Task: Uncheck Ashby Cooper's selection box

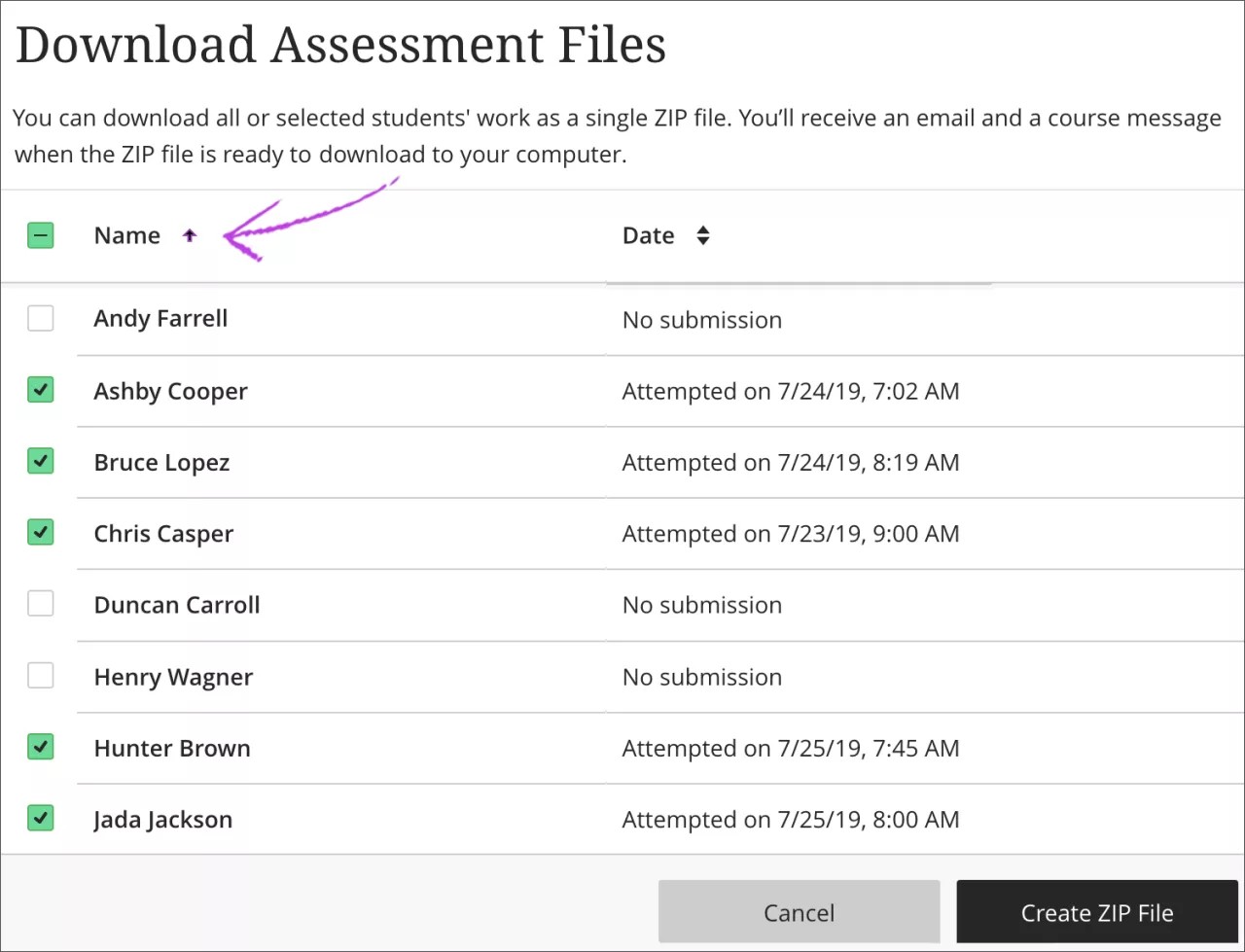Action: [x=40, y=390]
